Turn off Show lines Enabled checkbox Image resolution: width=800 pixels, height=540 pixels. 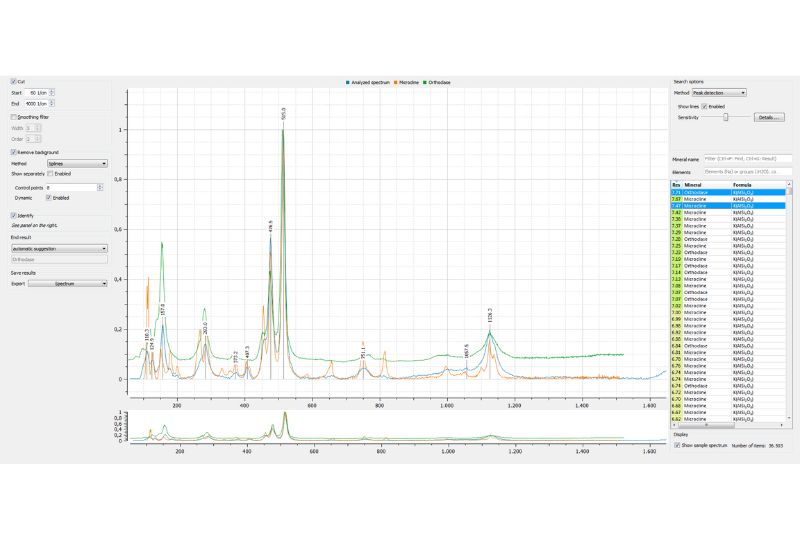[x=706, y=105]
